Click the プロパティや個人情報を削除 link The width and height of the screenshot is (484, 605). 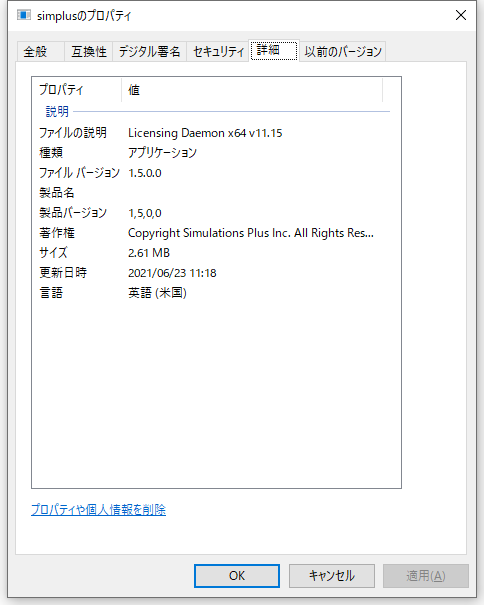pos(98,510)
